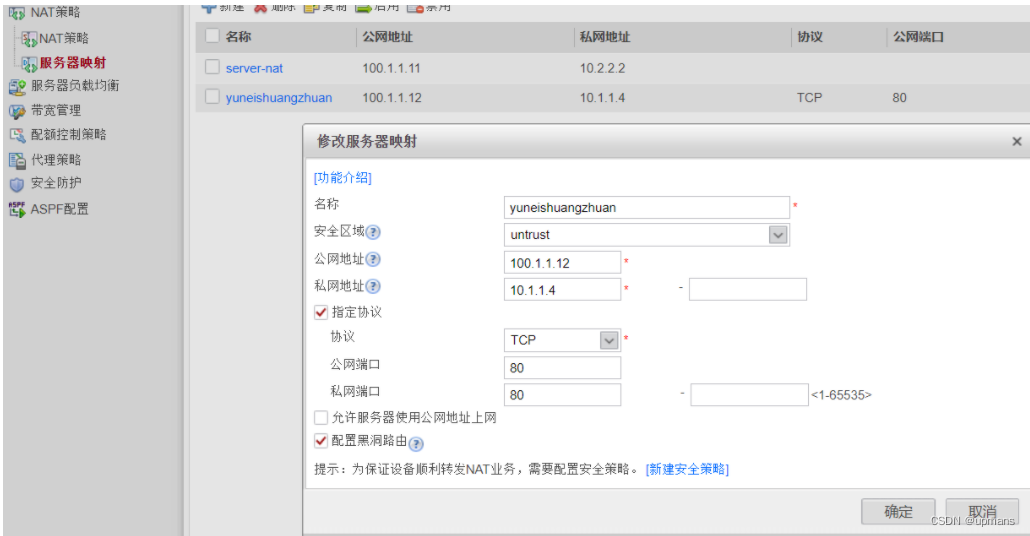Image resolution: width=1030 pixels, height=536 pixels.
Task: Click the 名称 column header
Action: pos(238,37)
